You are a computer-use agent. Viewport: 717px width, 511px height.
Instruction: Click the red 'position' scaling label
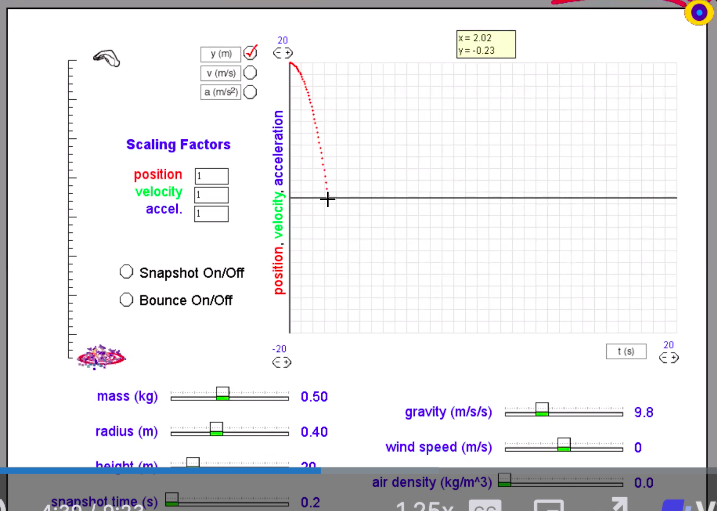point(158,175)
